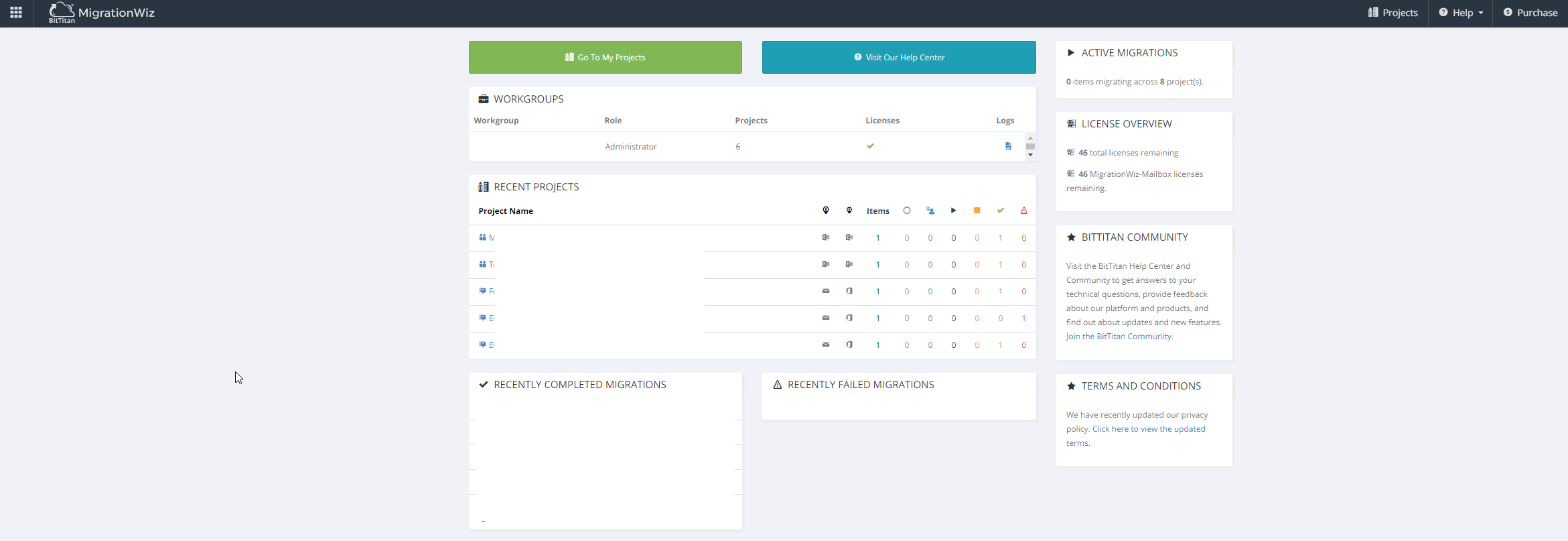Screen dimensions: 1568x541
Task: Follow the Join the BitTitan Community link
Action: click(1119, 337)
